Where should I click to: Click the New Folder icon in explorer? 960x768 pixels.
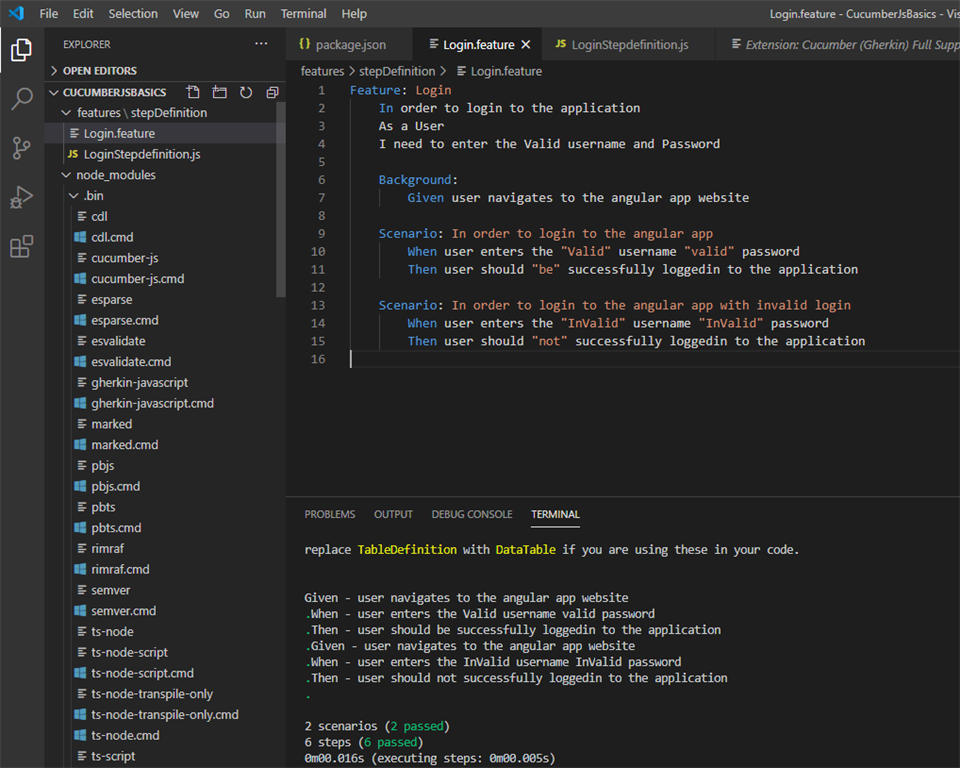click(x=220, y=92)
